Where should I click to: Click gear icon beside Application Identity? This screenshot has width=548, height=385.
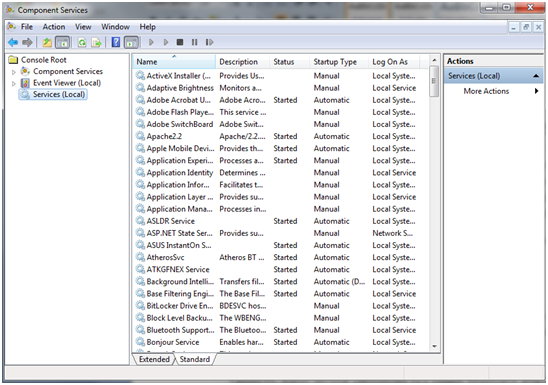click(140, 172)
